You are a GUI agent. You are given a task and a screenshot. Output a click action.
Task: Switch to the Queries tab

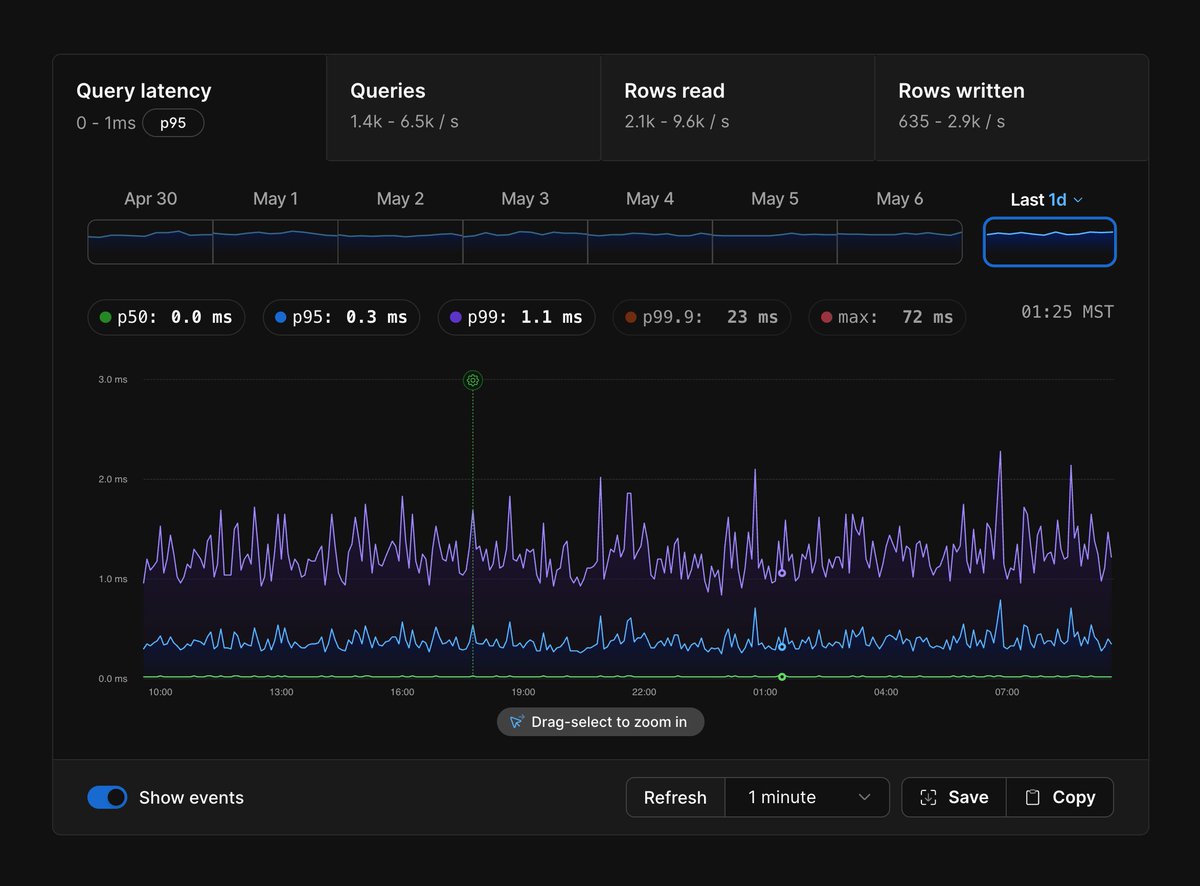pyautogui.click(x=463, y=107)
